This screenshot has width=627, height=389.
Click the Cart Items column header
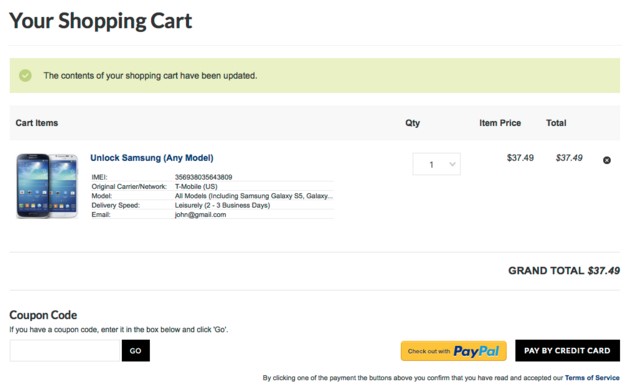[37, 123]
